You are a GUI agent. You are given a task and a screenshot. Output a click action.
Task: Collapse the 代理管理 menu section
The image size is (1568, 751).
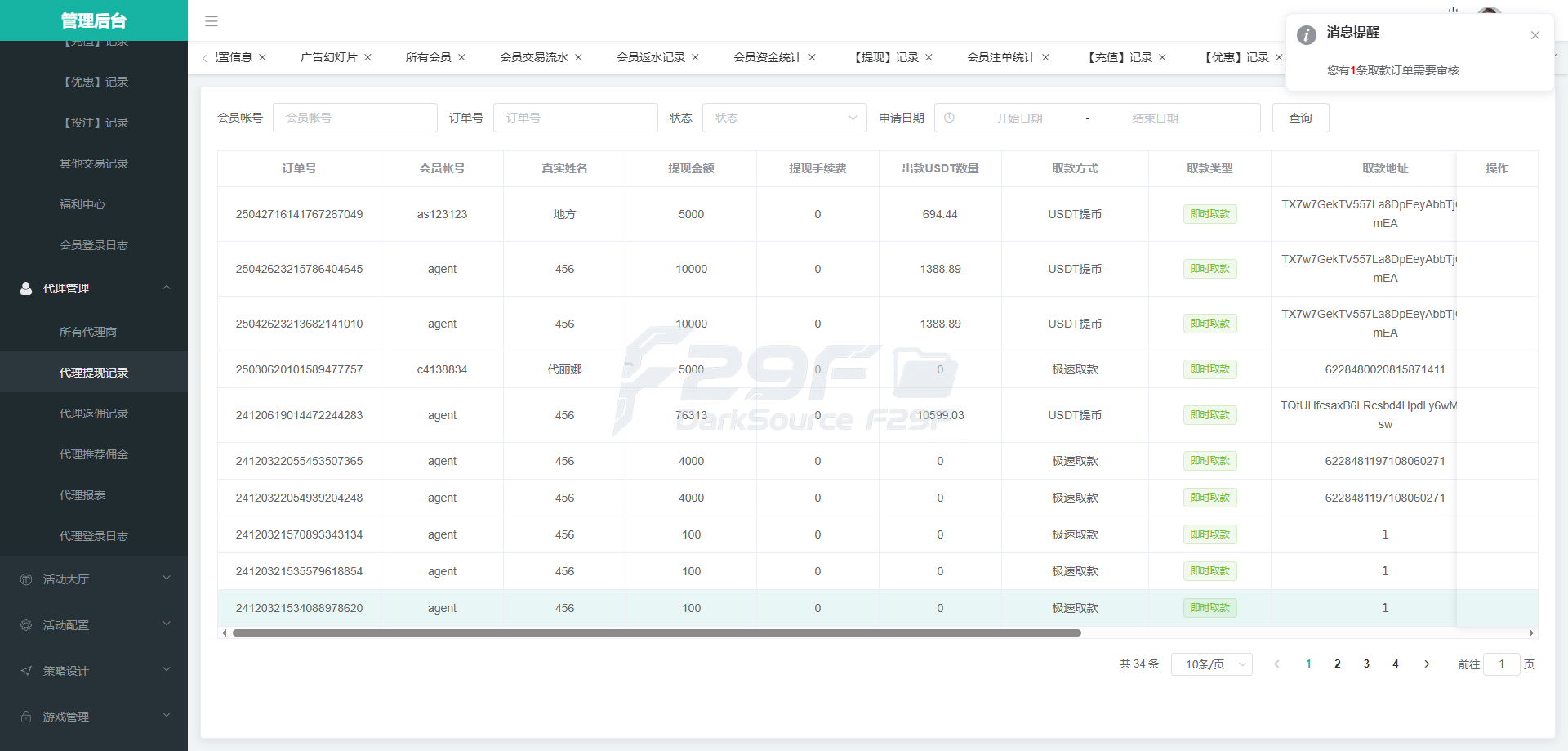click(167, 288)
